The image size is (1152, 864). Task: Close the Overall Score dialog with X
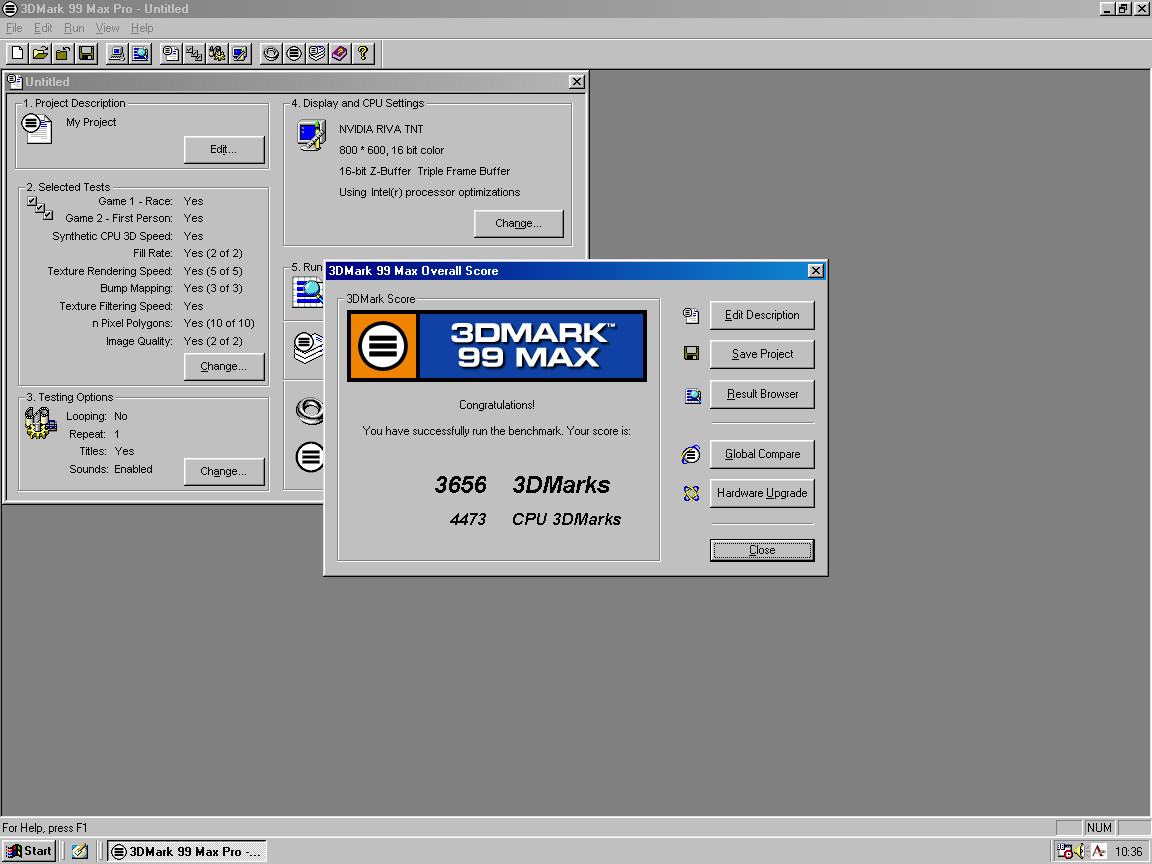[816, 270]
